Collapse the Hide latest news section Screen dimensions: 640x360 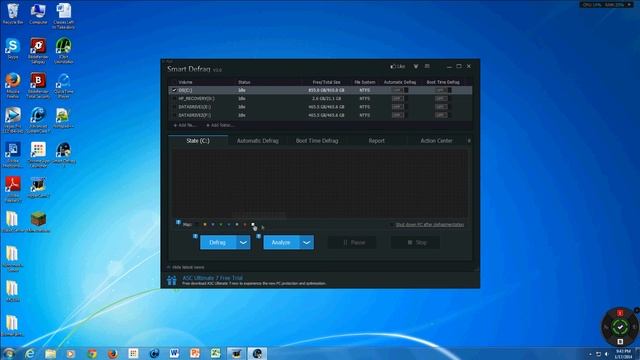pyautogui.click(x=186, y=267)
